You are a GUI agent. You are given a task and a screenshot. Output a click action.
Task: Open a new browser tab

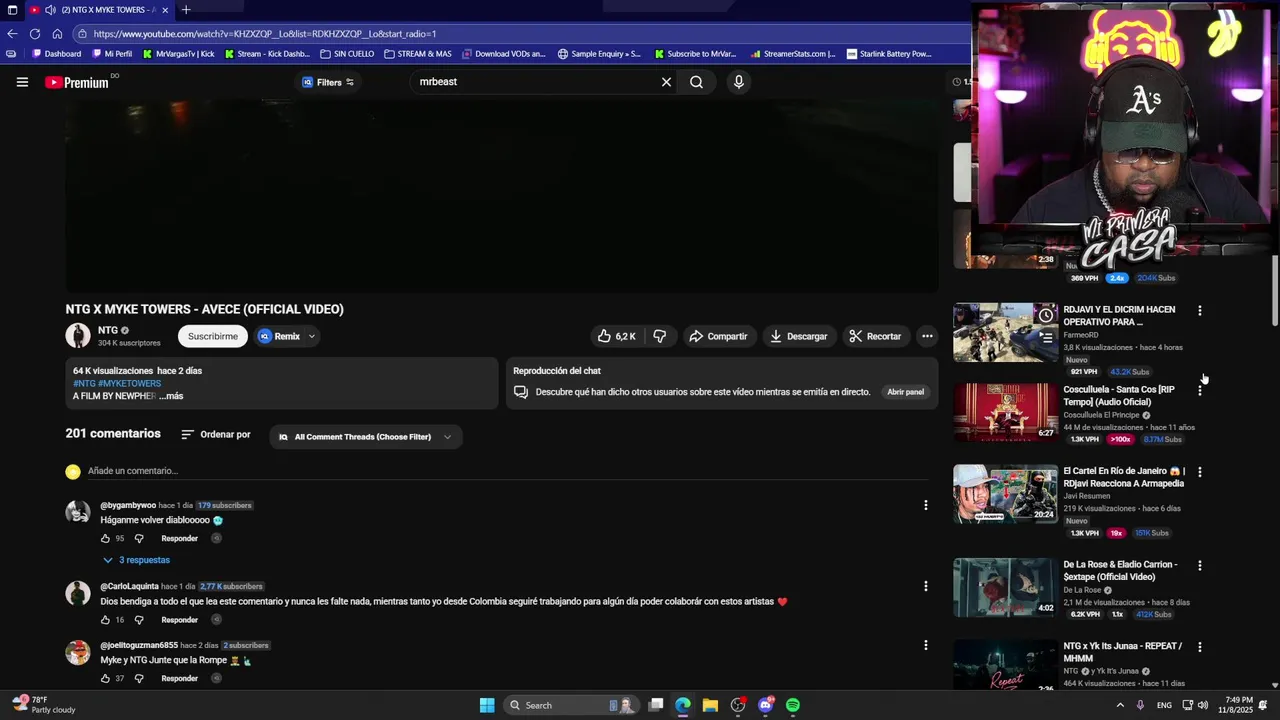[x=186, y=10]
